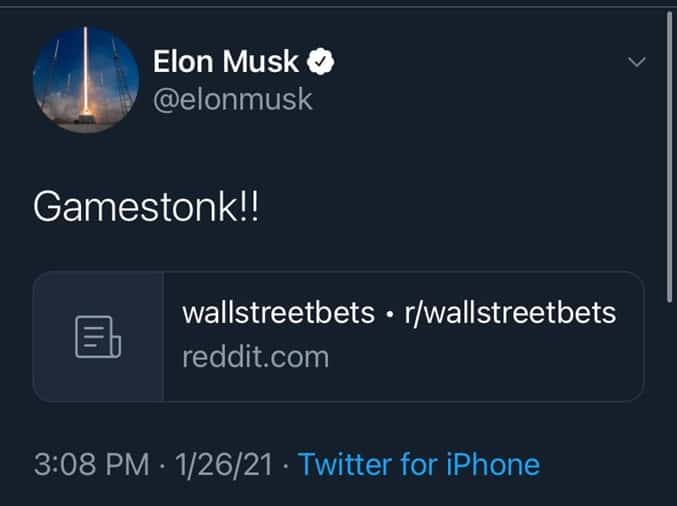Click the blue verified checkmark badge

(320, 62)
